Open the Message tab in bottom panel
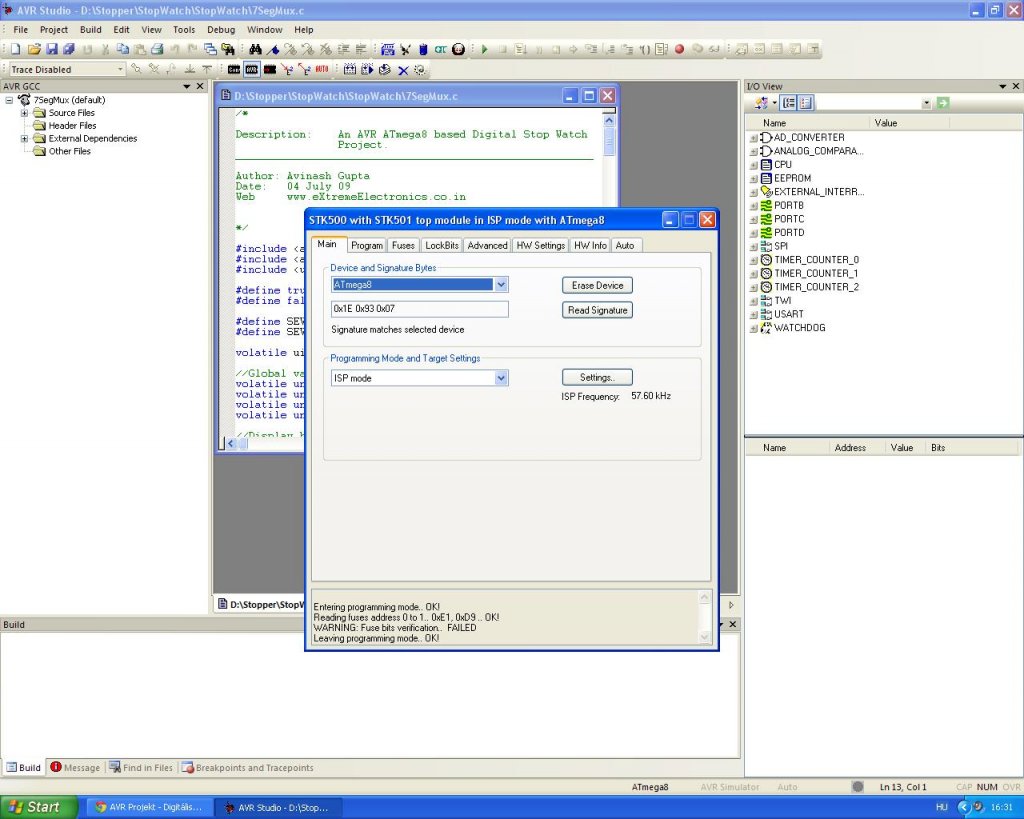Screen dimensions: 1024x819 (75, 767)
